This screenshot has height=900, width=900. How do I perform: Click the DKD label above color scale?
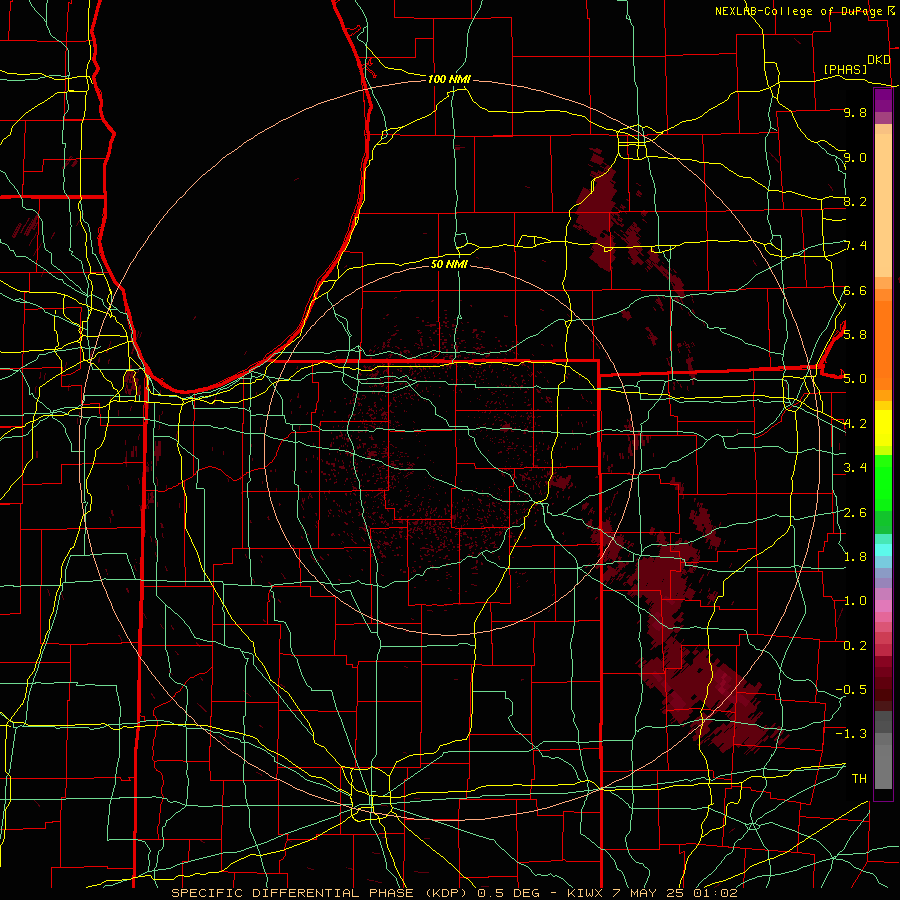[x=879, y=60]
